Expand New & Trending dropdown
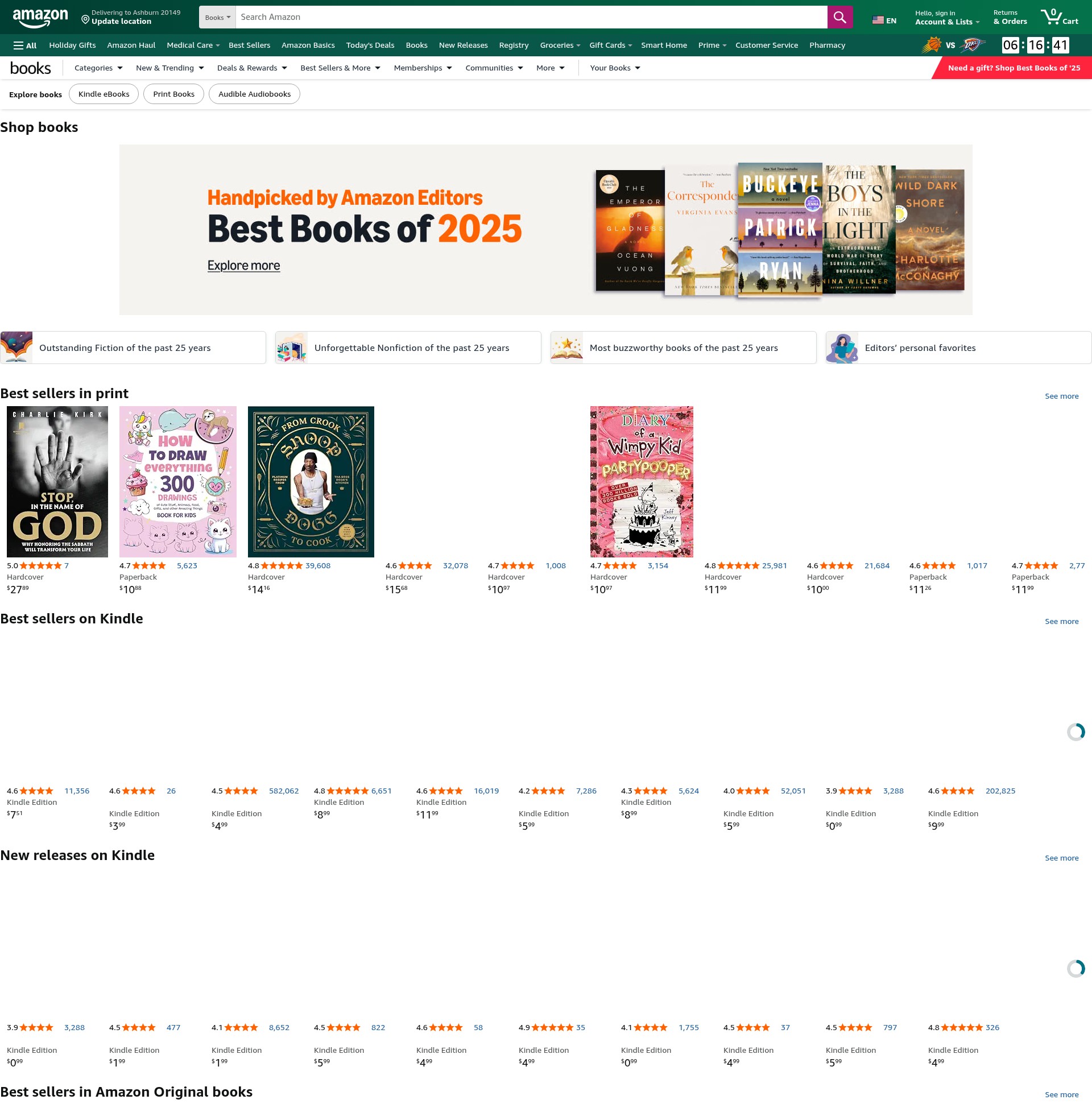The width and height of the screenshot is (1092, 1116). point(169,68)
